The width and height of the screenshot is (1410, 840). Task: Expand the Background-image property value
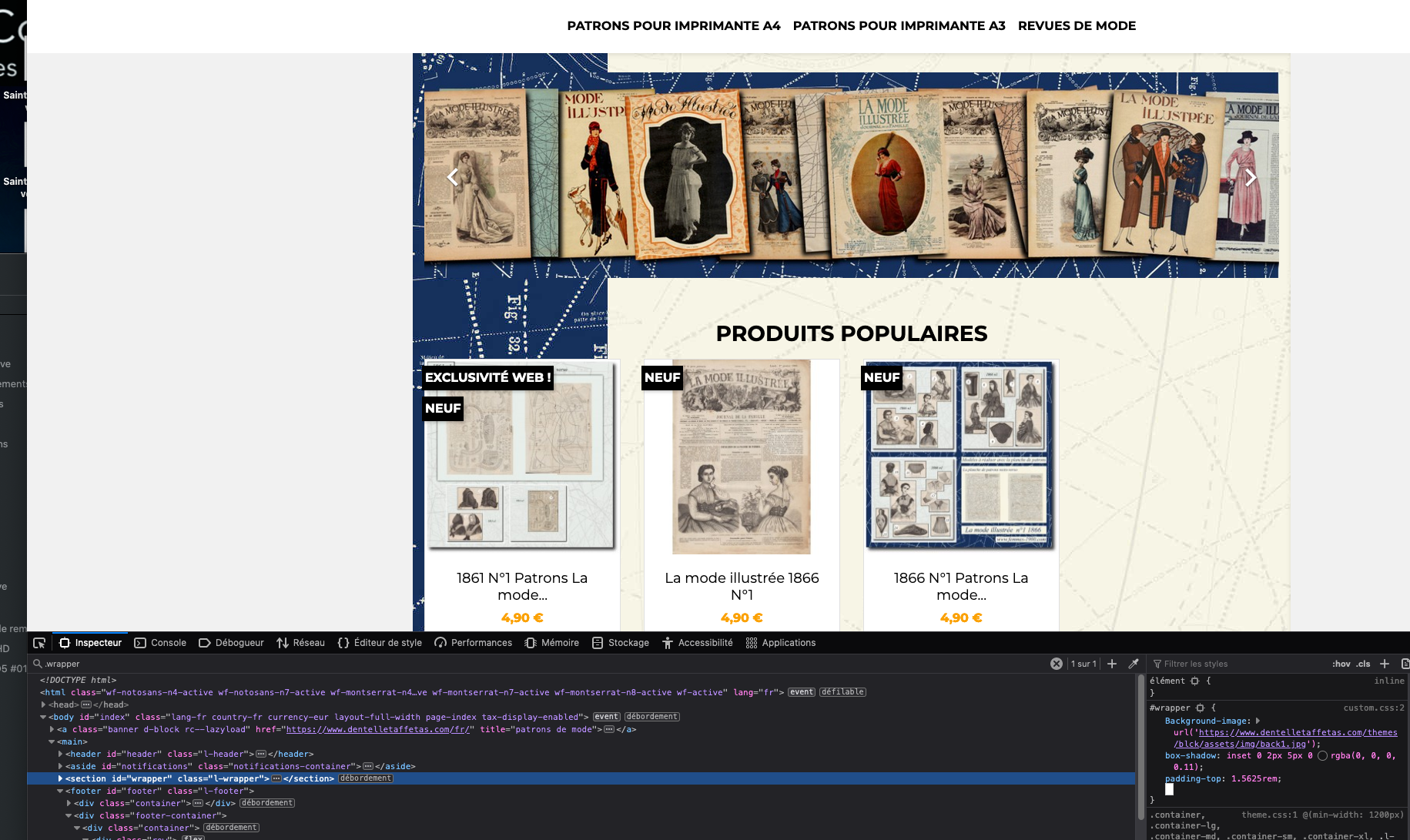click(1258, 721)
